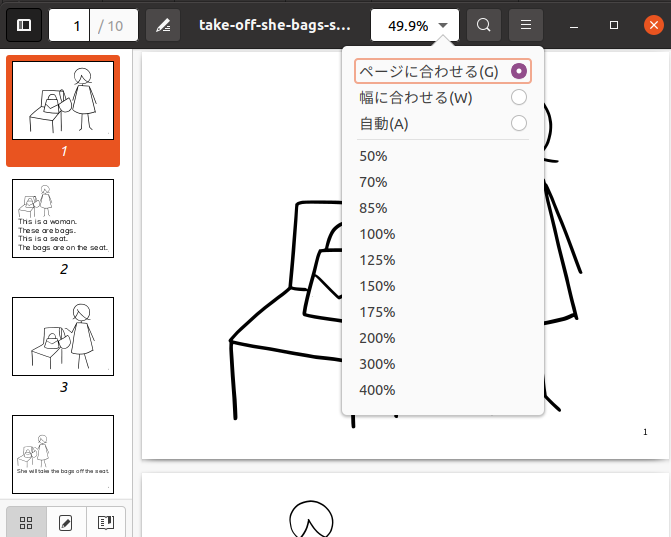Collapse the zoom dropdown arrow
Image resolution: width=671 pixels, height=537 pixels.
pos(443,25)
